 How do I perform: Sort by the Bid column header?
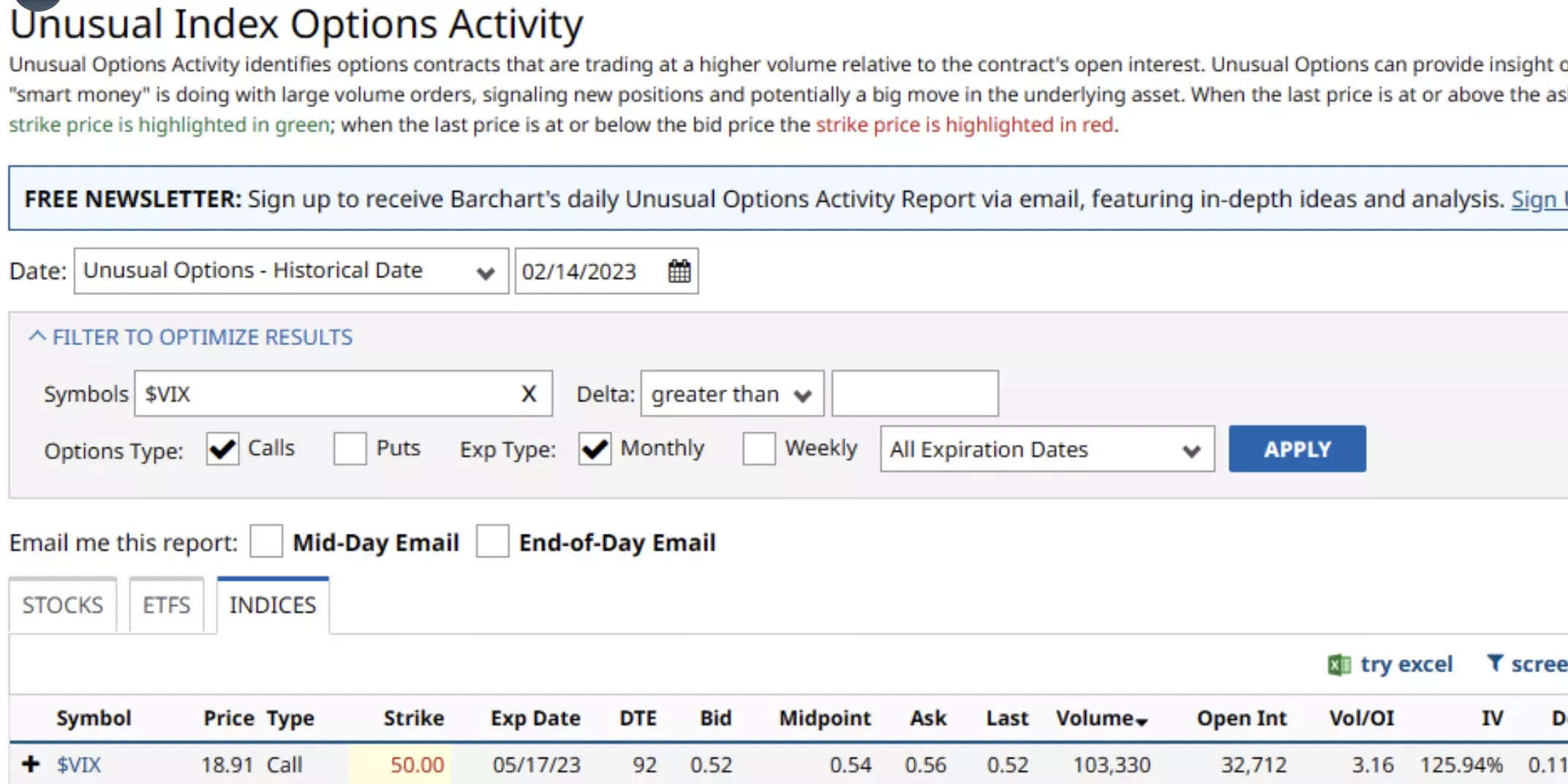pyautogui.click(x=715, y=718)
